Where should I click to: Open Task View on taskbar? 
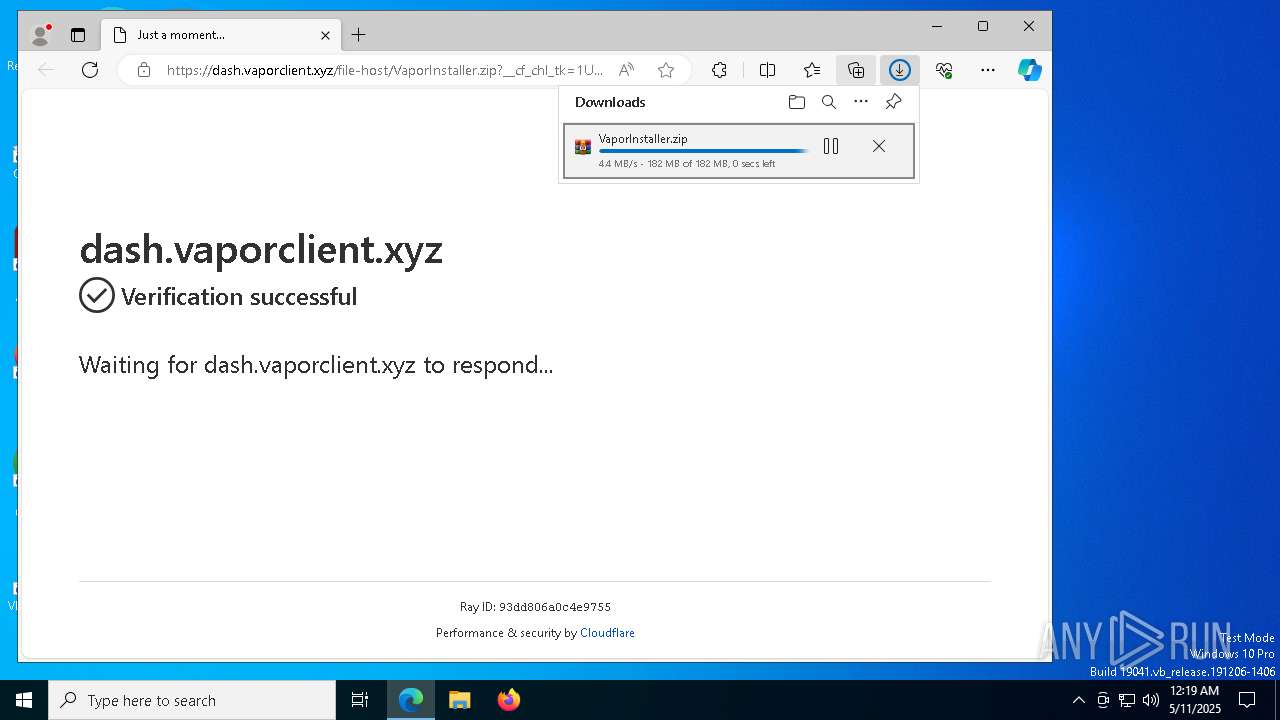click(x=360, y=700)
